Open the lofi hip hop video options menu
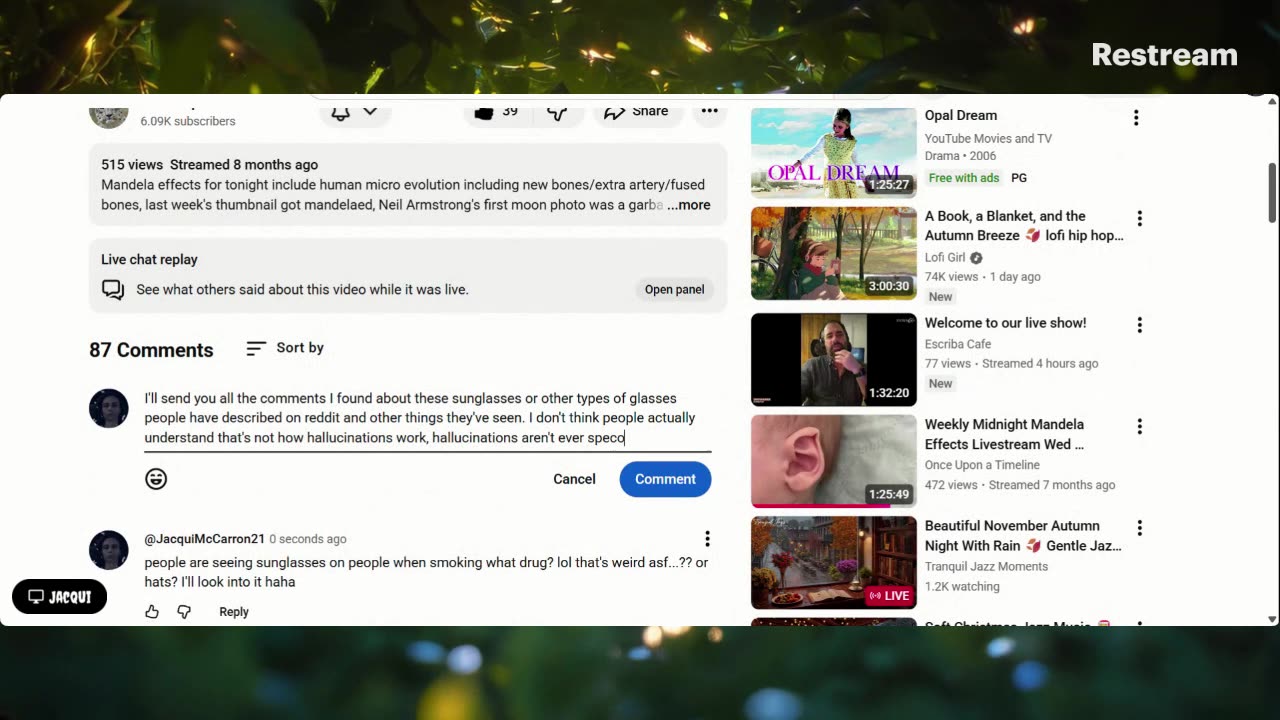1280x720 pixels. pyautogui.click(x=1139, y=218)
